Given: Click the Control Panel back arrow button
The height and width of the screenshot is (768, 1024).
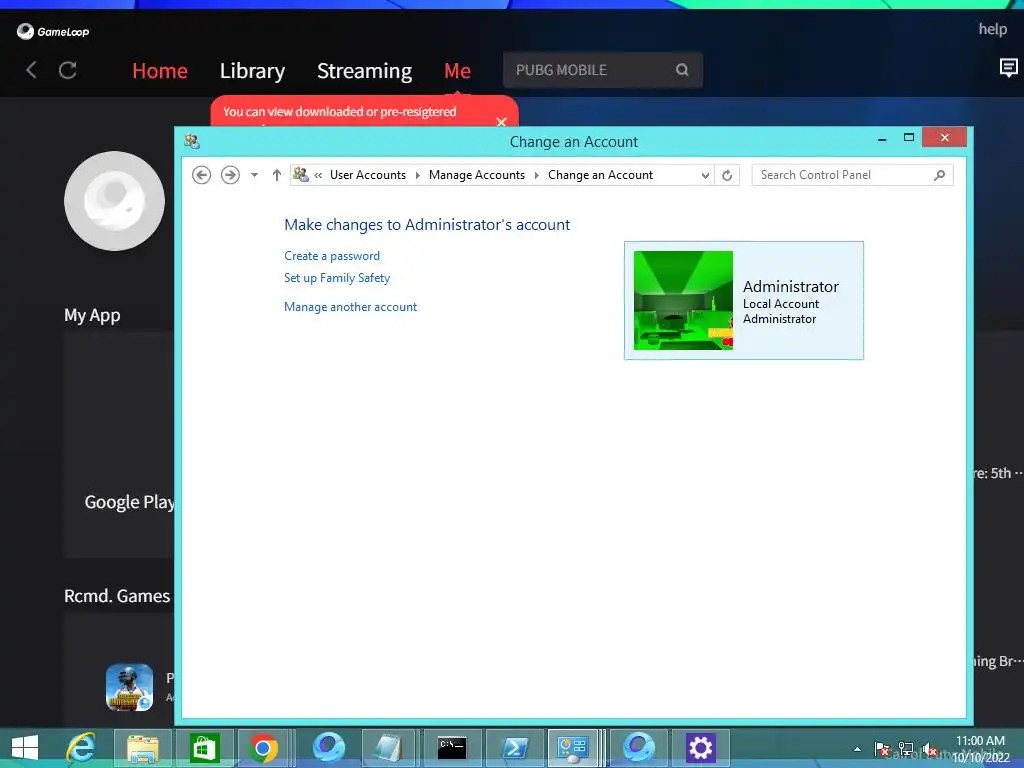Looking at the screenshot, I should pos(201,175).
